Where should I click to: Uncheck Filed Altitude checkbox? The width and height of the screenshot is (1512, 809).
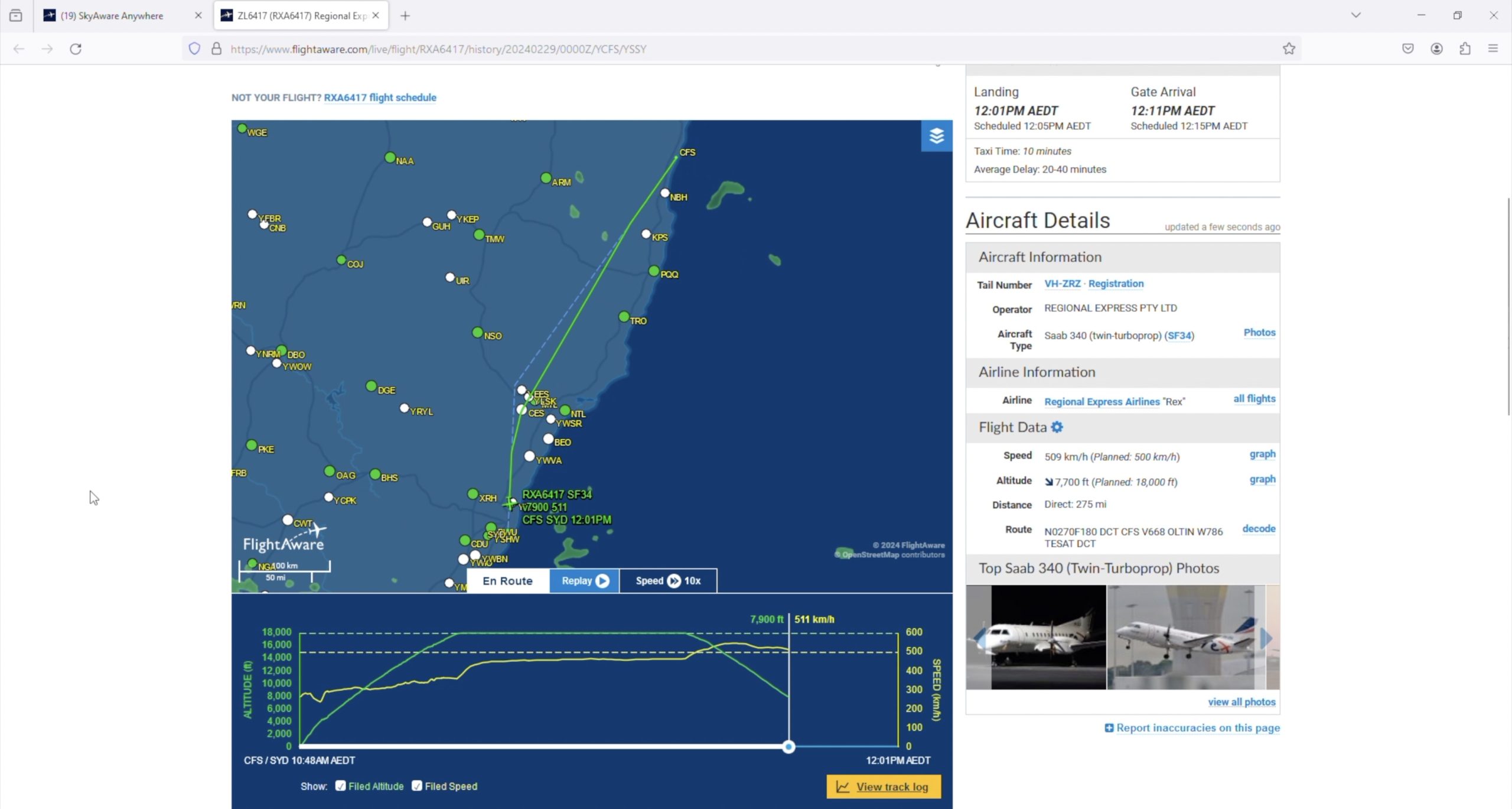pyautogui.click(x=341, y=786)
